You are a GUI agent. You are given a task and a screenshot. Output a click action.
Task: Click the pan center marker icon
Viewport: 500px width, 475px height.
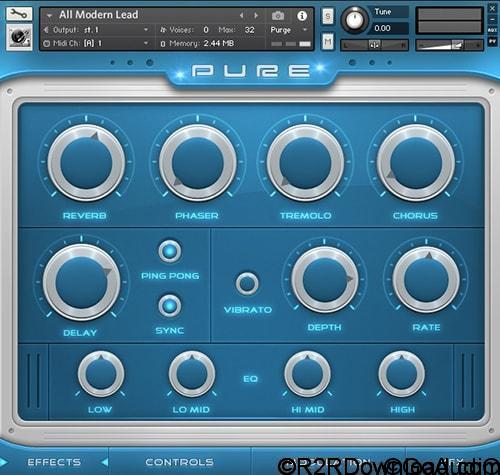375,45
